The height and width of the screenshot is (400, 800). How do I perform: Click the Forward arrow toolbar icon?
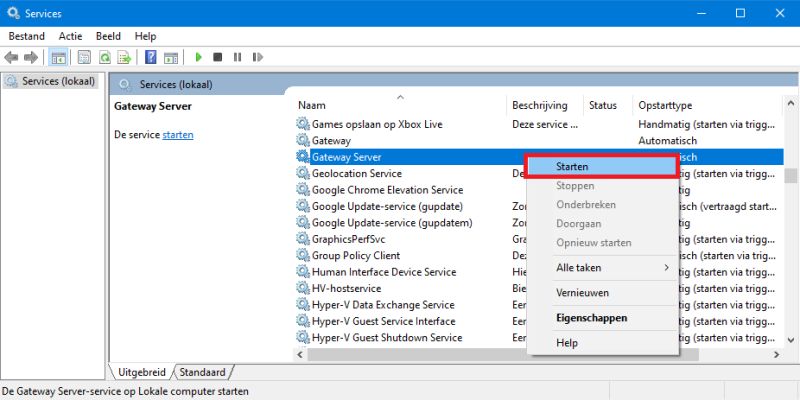point(31,58)
